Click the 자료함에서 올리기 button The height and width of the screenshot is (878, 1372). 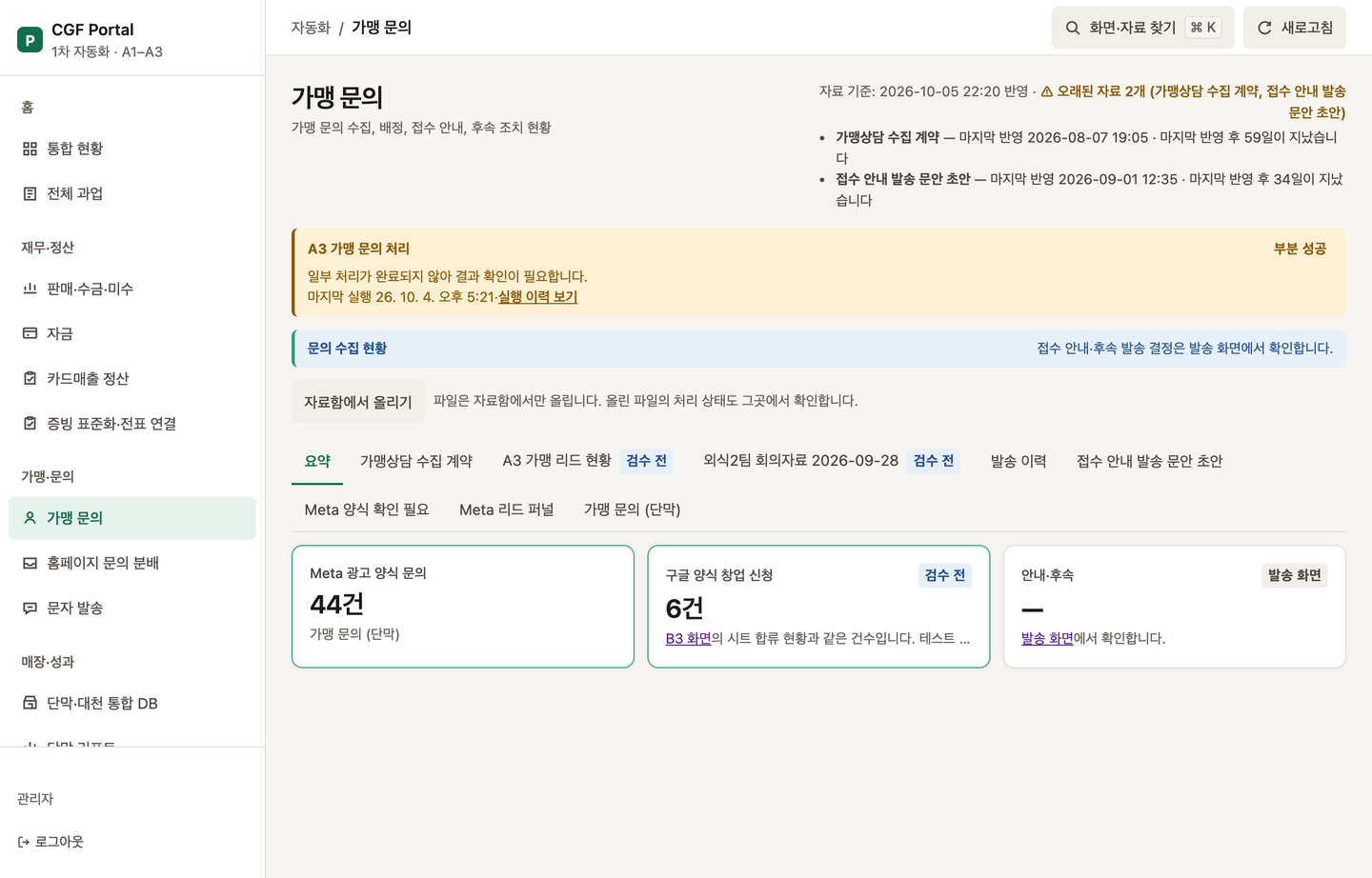tap(358, 402)
